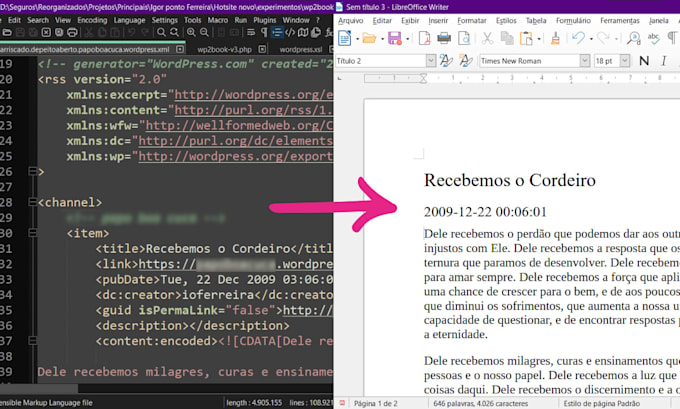Open the New document dropdown arrow in Writer
Viewport: 680px width, 409px height.
(357, 39)
